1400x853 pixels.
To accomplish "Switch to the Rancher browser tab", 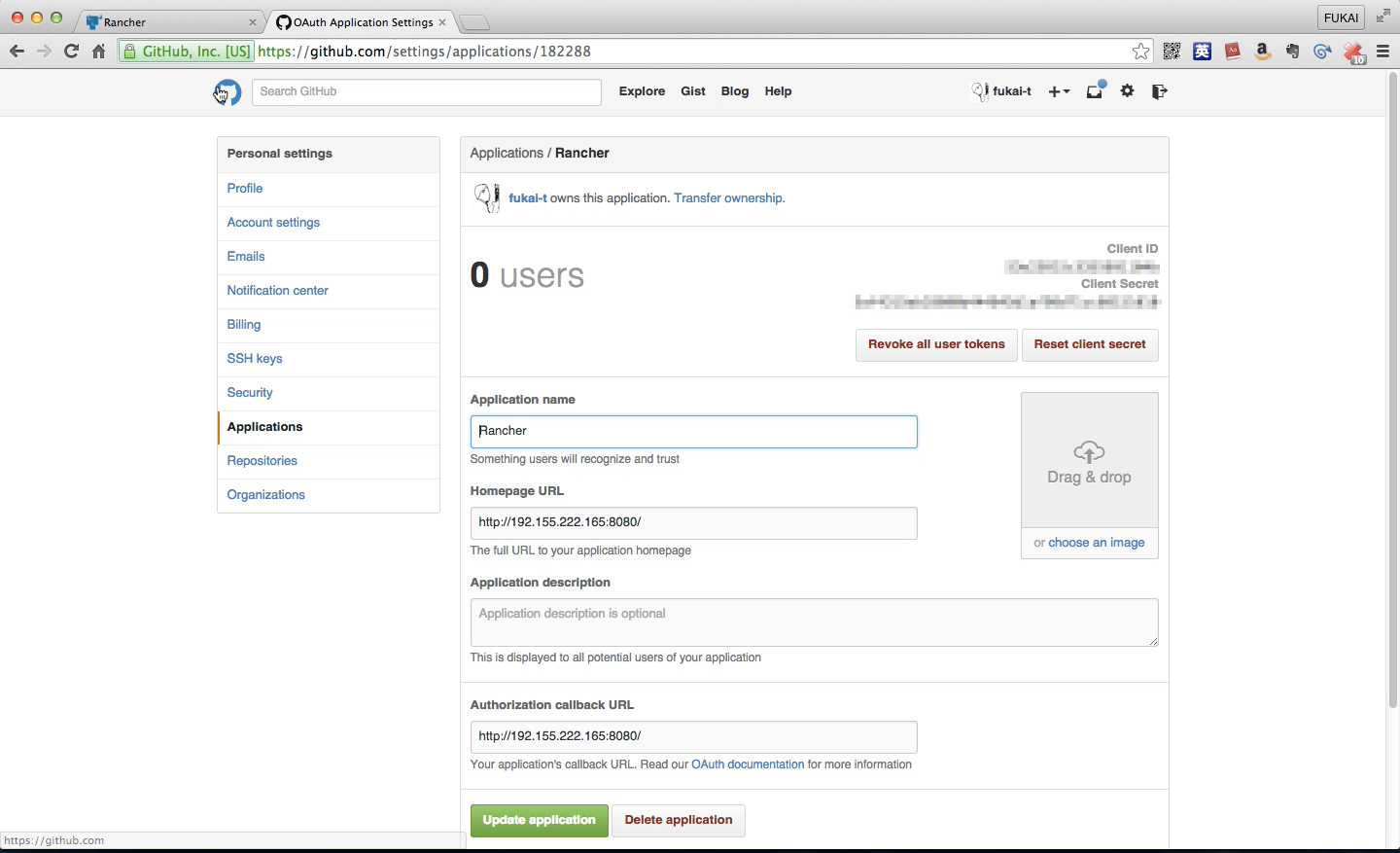I will [169, 21].
